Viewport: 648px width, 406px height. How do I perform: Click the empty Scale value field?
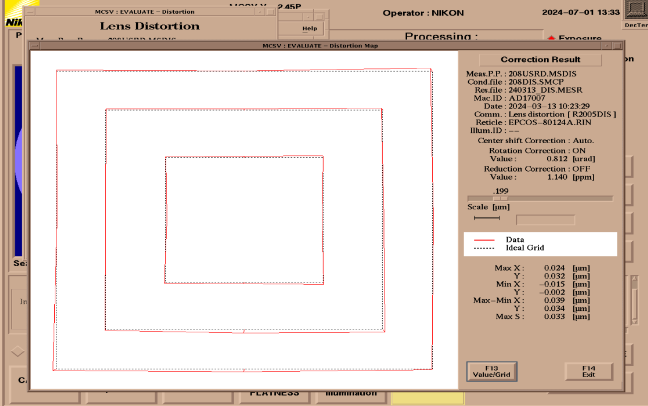(545, 219)
